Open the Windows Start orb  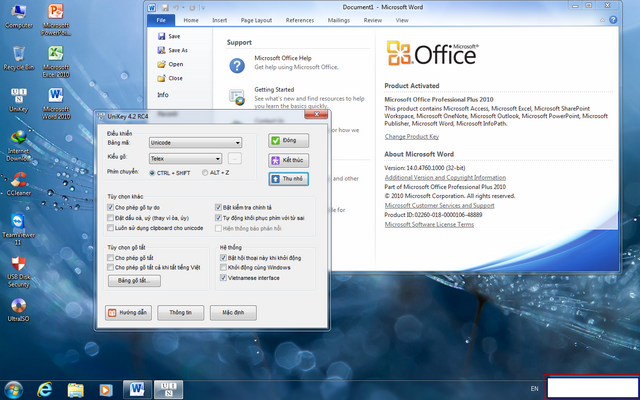(13, 390)
